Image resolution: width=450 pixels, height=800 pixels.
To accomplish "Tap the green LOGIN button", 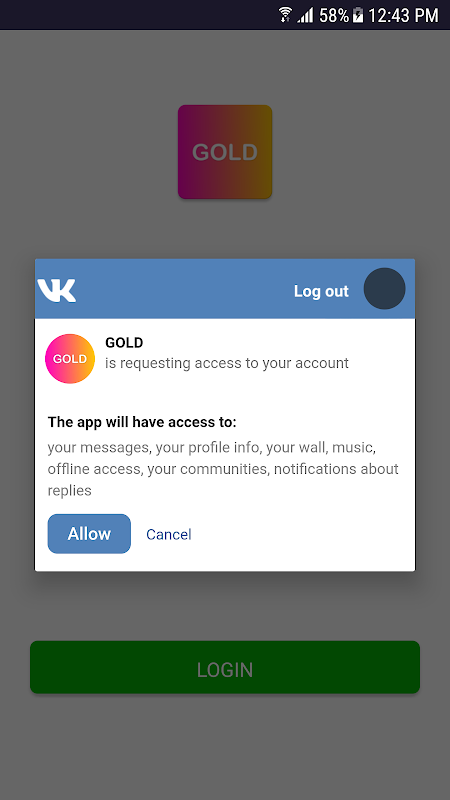I will pos(225,667).
